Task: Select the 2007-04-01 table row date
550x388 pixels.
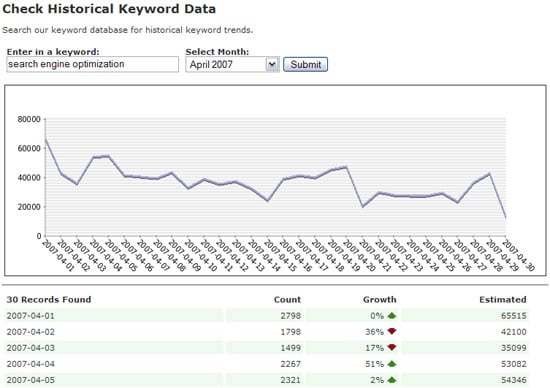Action: (31, 316)
